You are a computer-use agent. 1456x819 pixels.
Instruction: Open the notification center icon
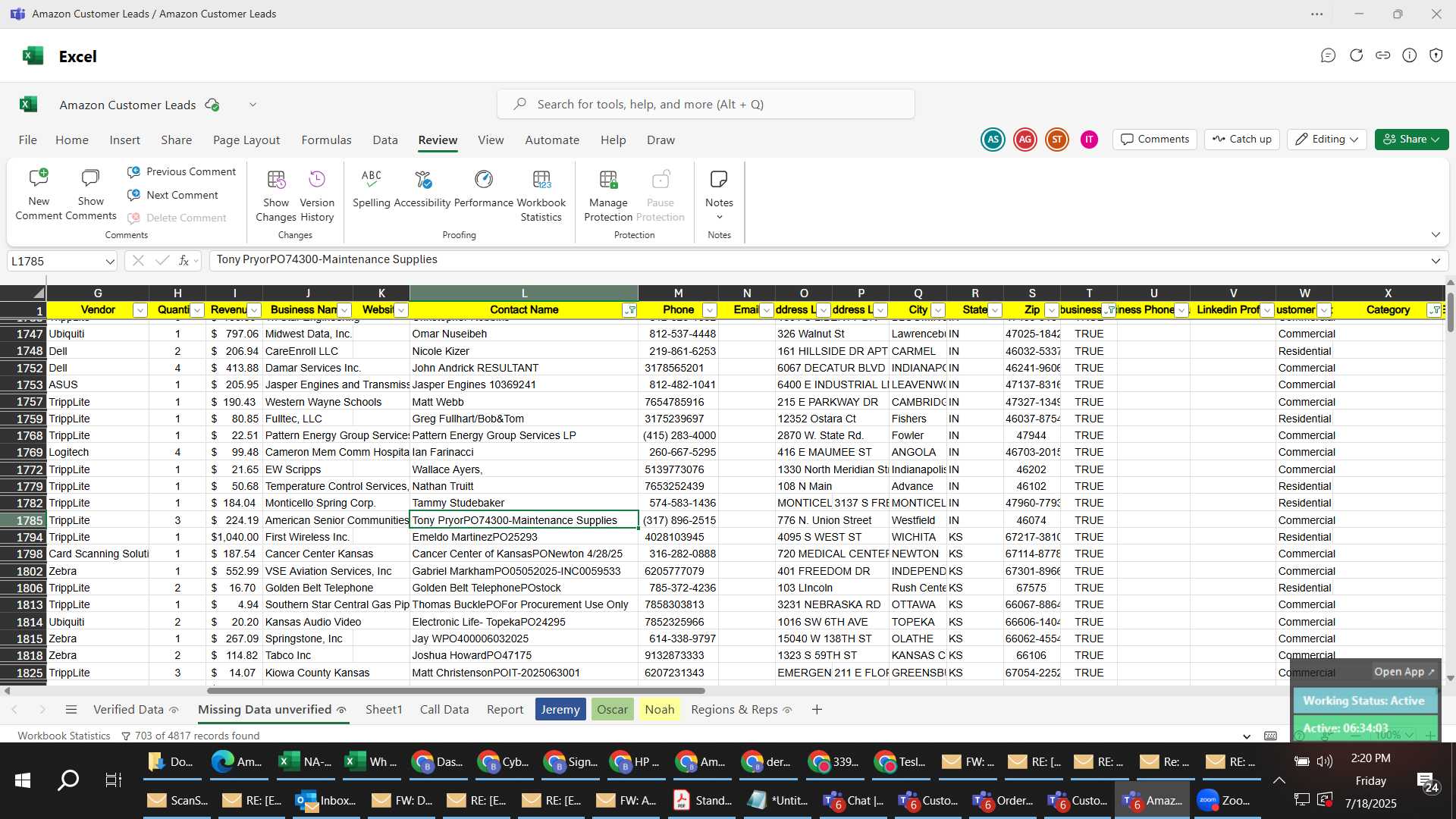point(1427,782)
